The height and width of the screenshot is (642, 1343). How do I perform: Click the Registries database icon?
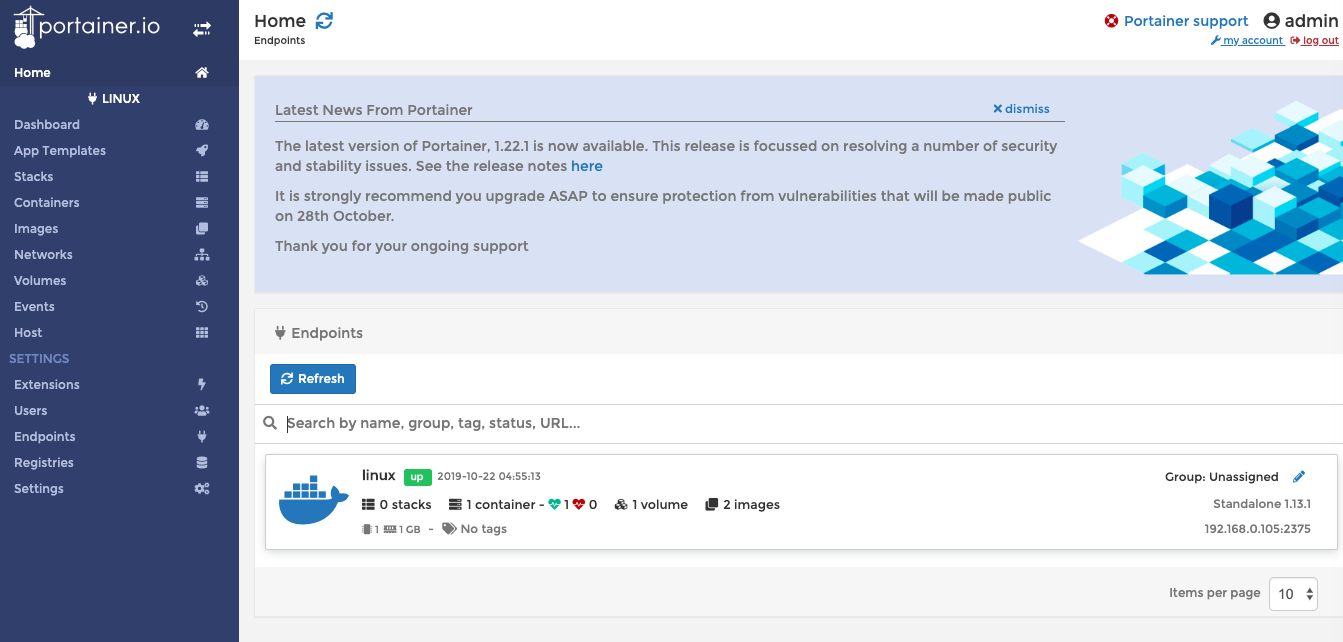tap(202, 463)
